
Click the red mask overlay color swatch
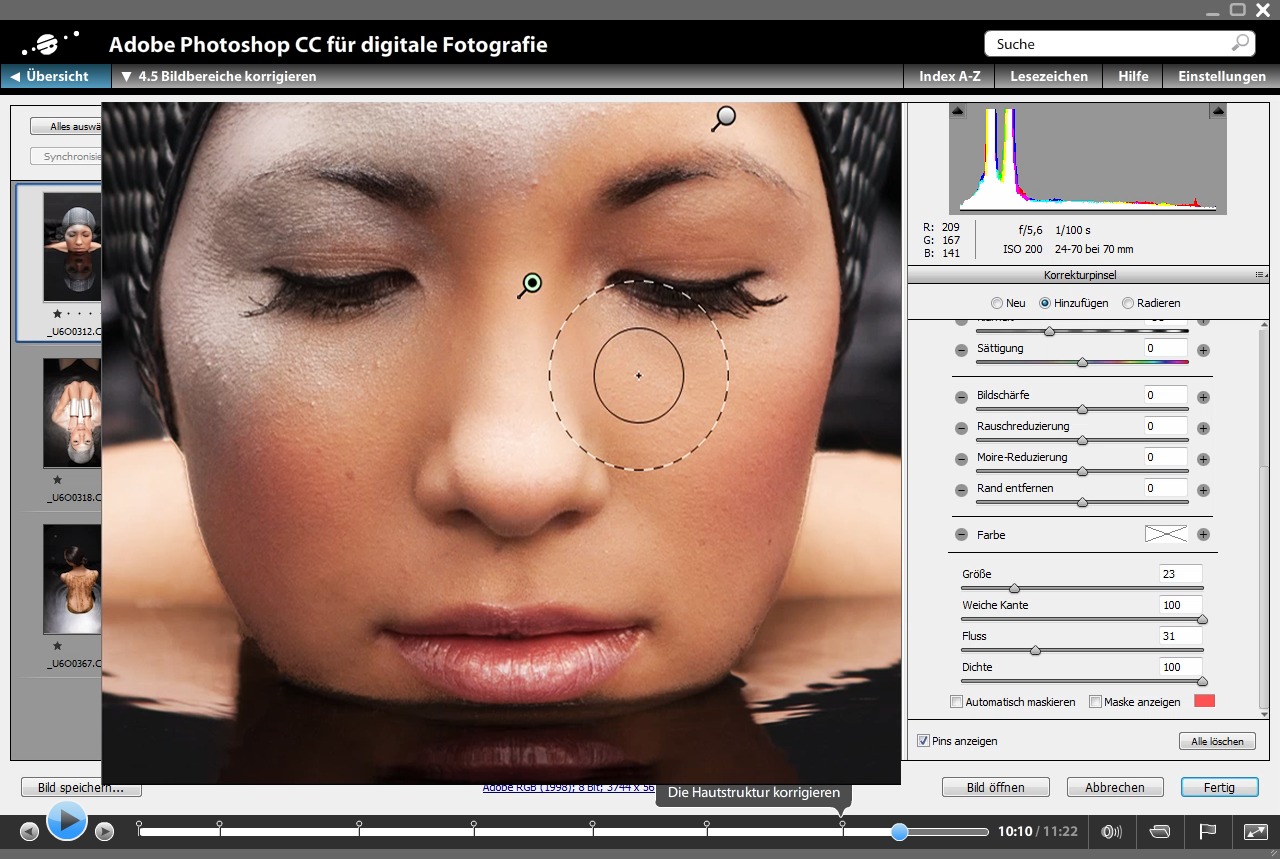pyautogui.click(x=1204, y=701)
